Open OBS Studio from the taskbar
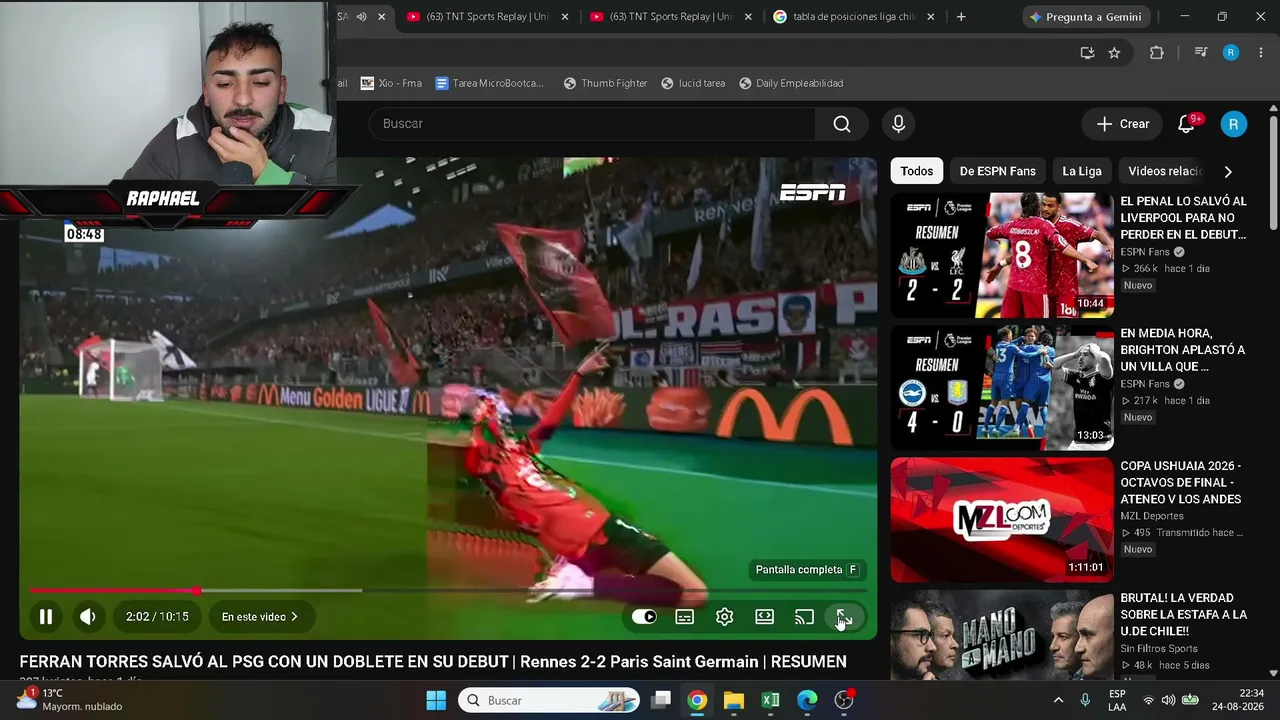This screenshot has width=1280, height=720. click(844, 700)
